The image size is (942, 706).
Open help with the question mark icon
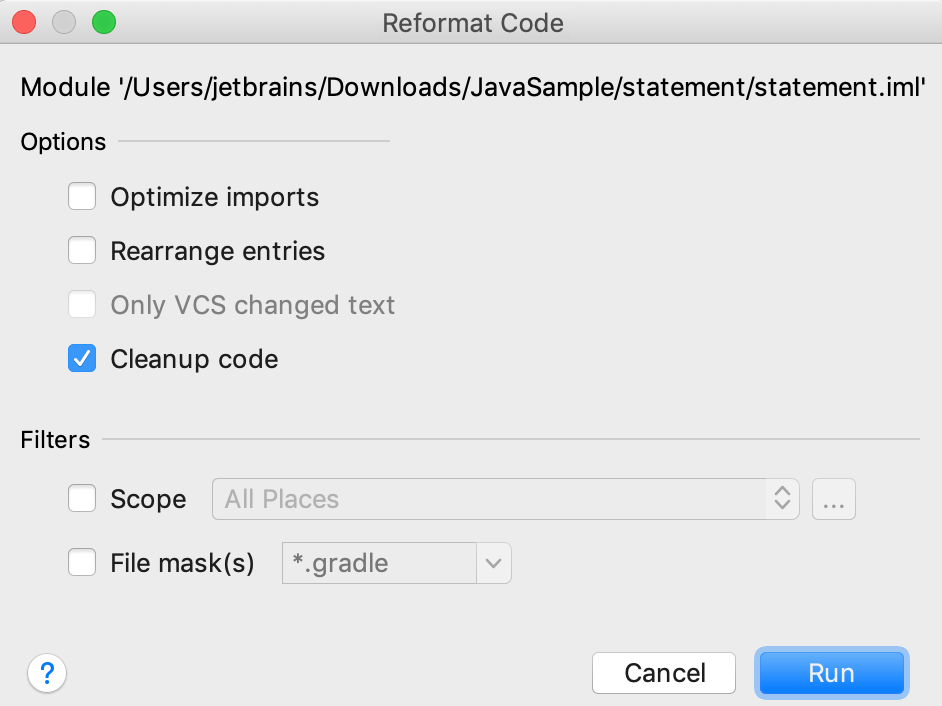[x=47, y=673]
